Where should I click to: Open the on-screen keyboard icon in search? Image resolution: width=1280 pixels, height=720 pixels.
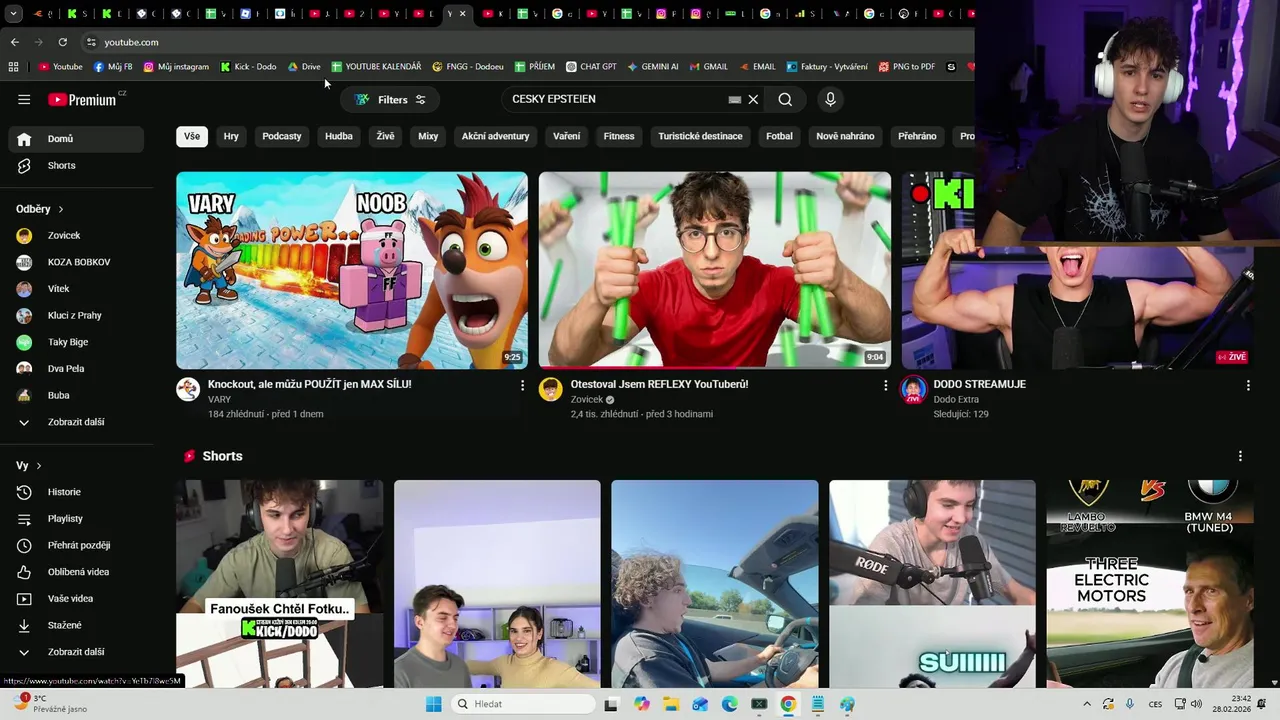coord(735,99)
